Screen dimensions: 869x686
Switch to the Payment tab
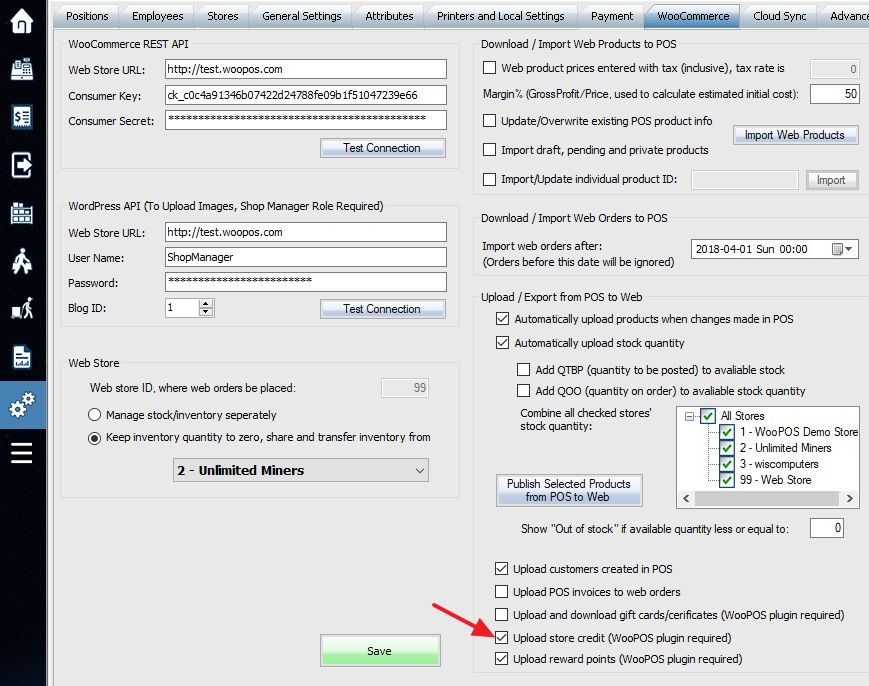612,16
